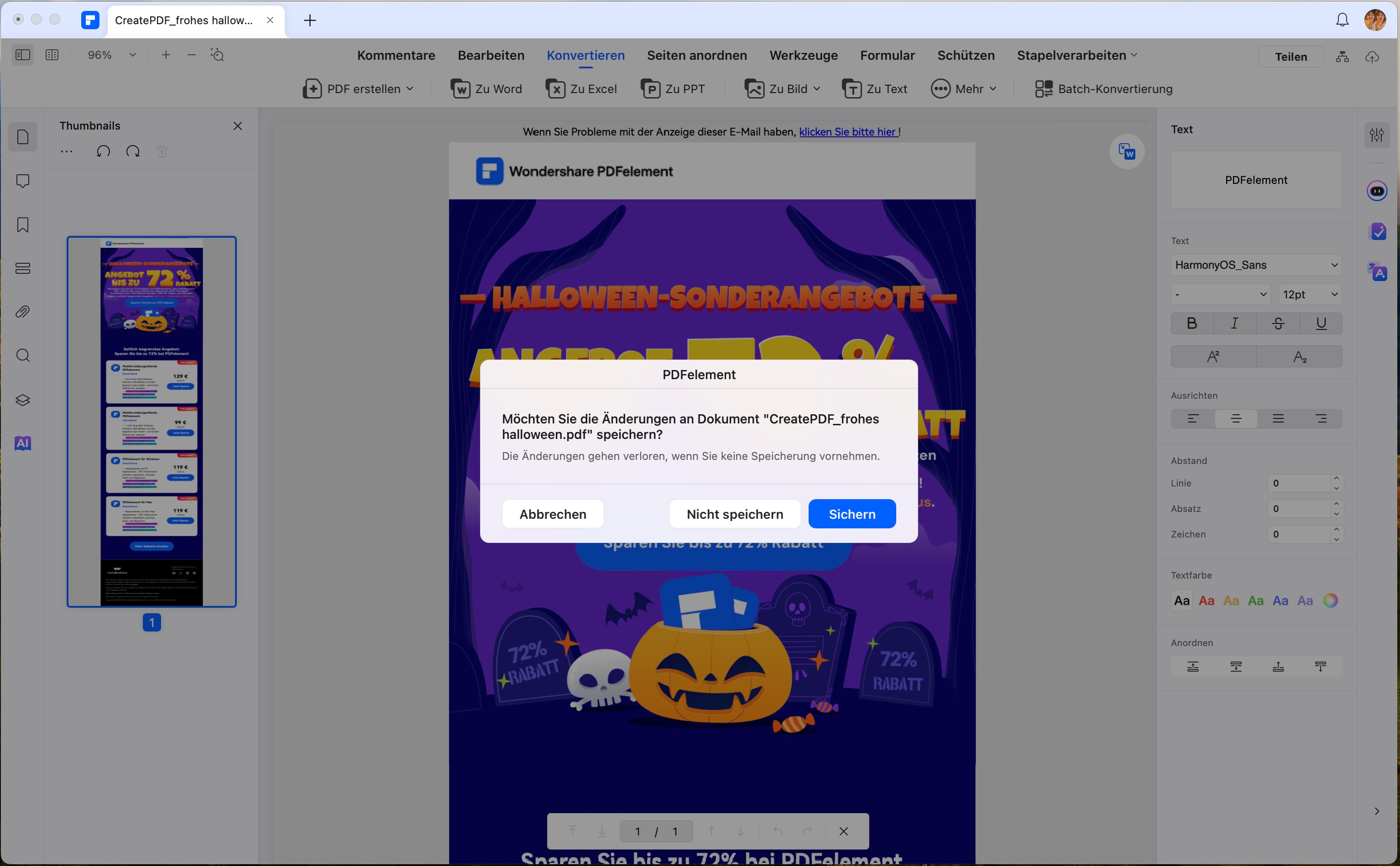The image size is (1400, 866).
Task: Open the user profile avatar
Action: (1375, 20)
